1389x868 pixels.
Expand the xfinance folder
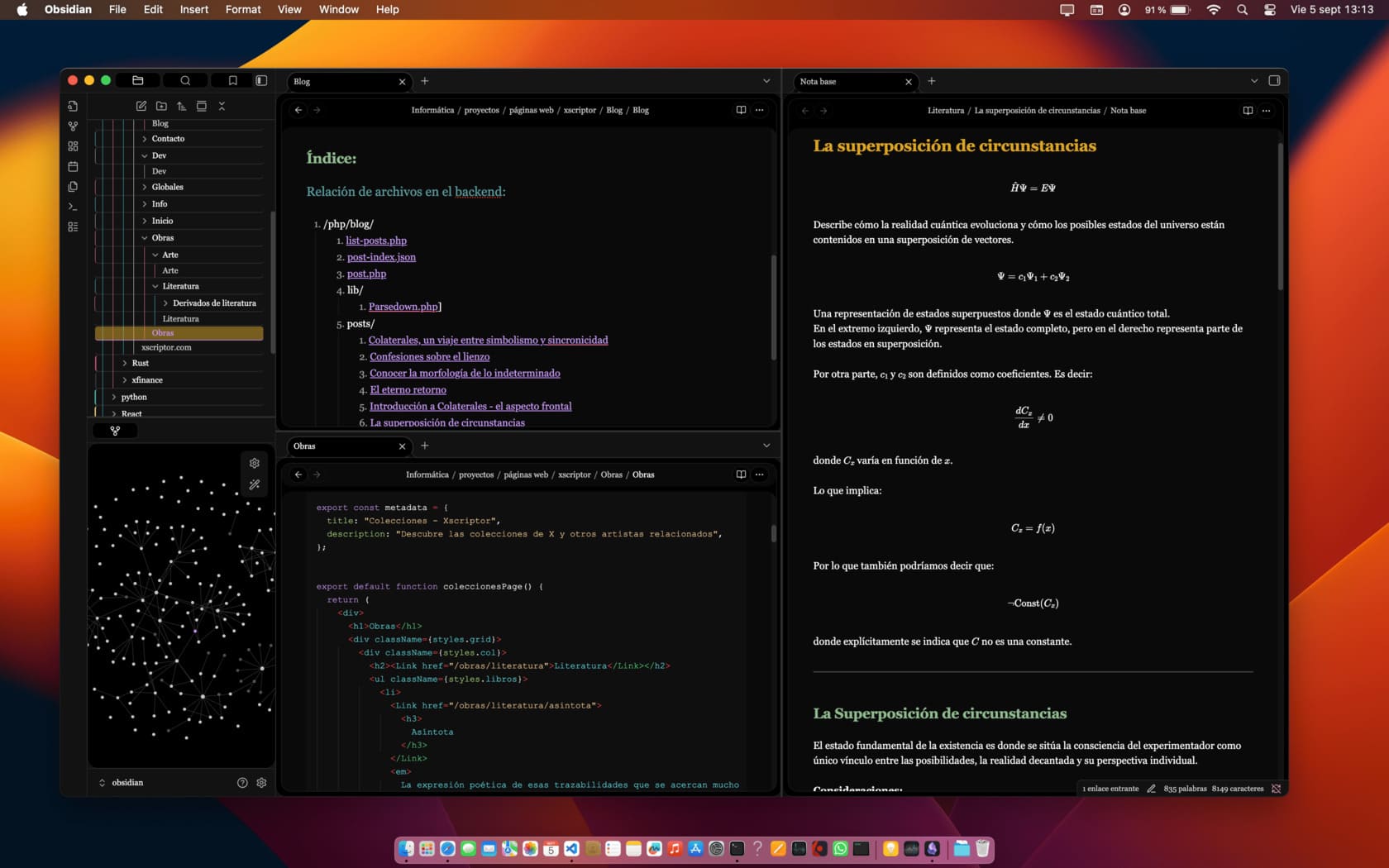(x=125, y=380)
